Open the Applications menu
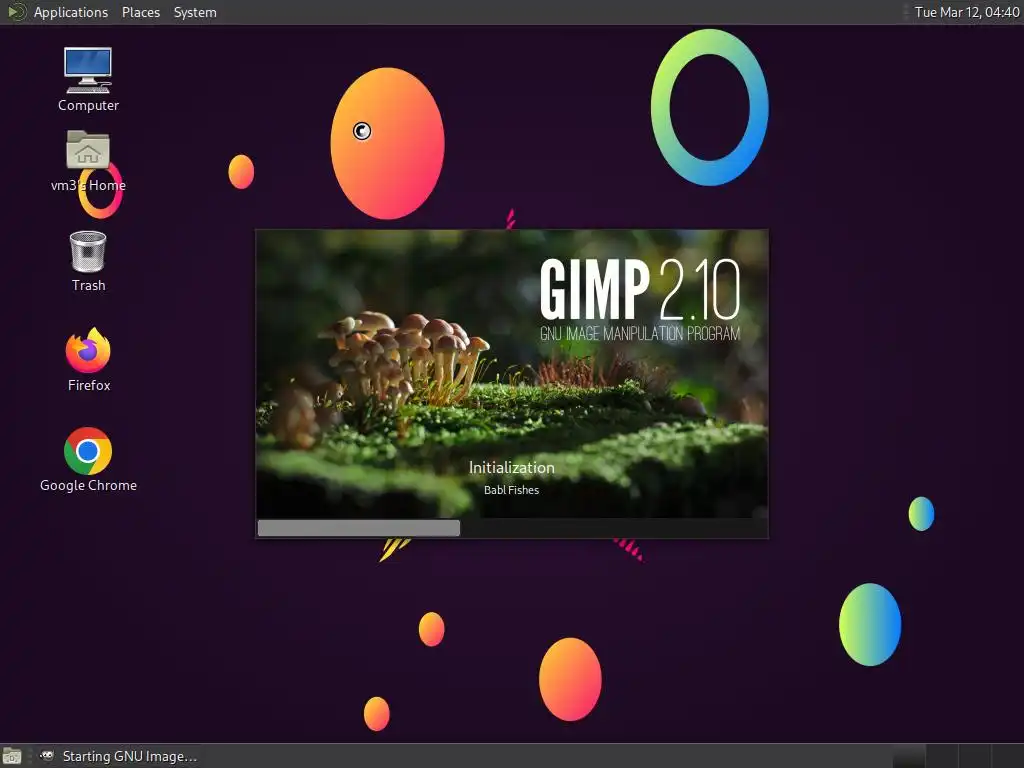 pos(71,12)
